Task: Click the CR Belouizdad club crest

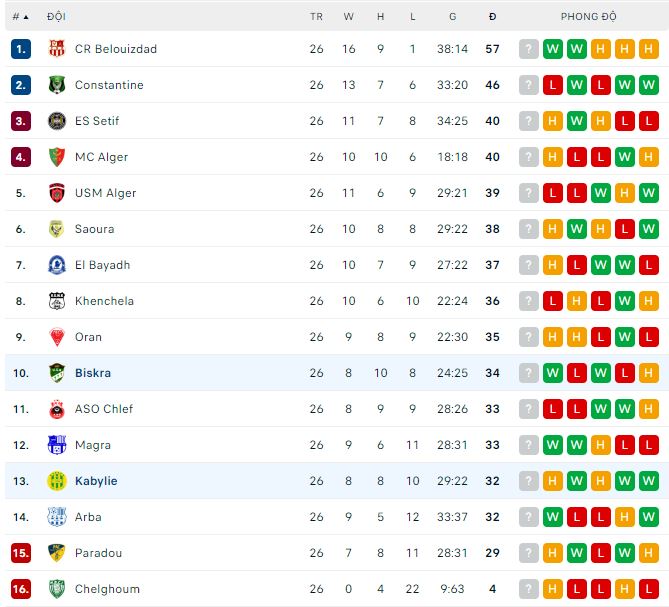Action: point(56,49)
